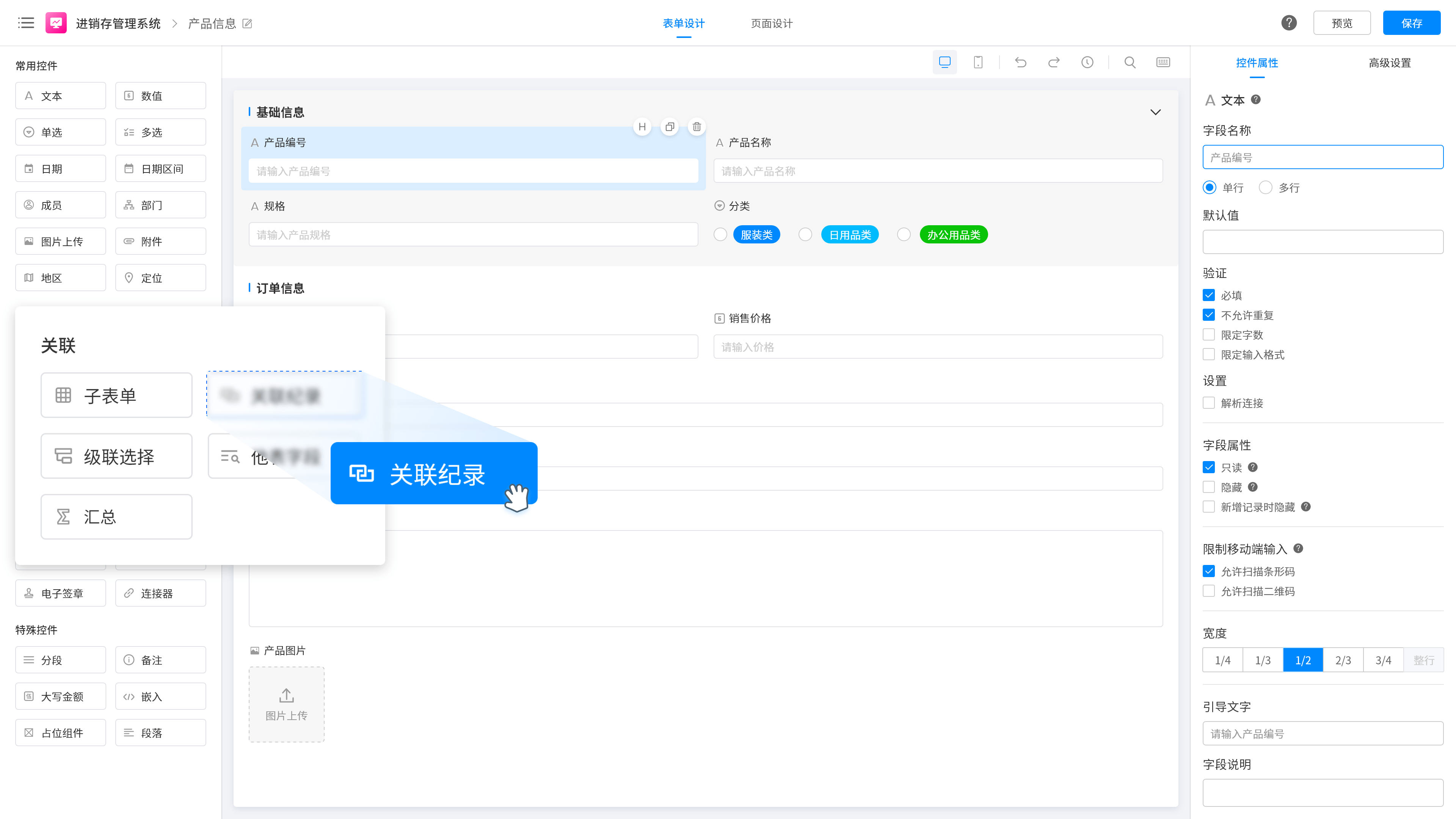Toggle the 允许扫描条形码 checkbox
The width and height of the screenshot is (1456, 819).
(x=1209, y=571)
